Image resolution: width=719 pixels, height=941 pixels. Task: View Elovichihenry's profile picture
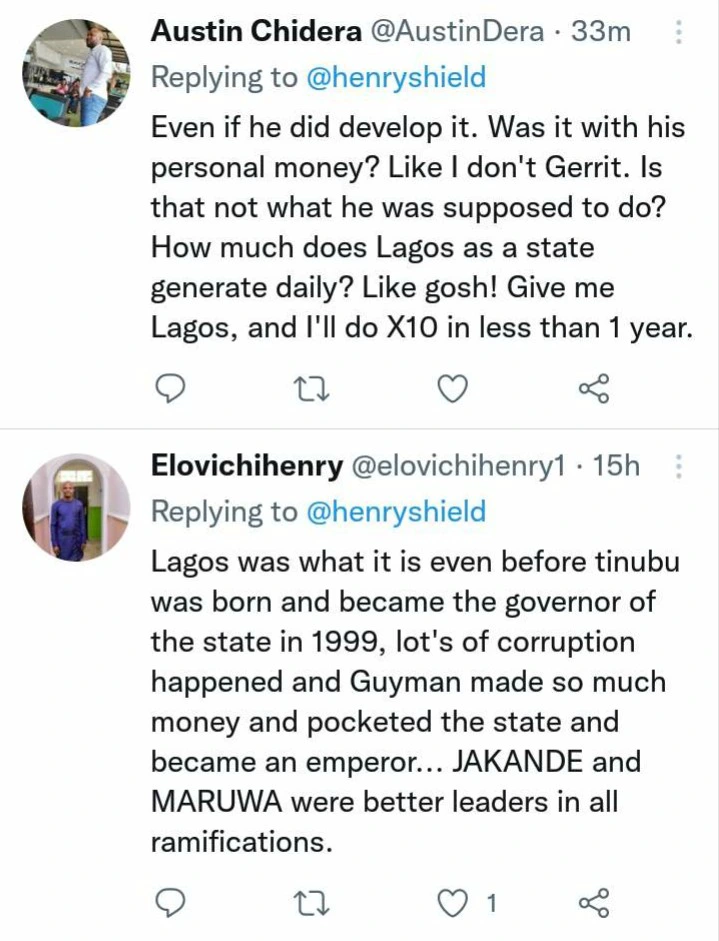tap(76, 507)
